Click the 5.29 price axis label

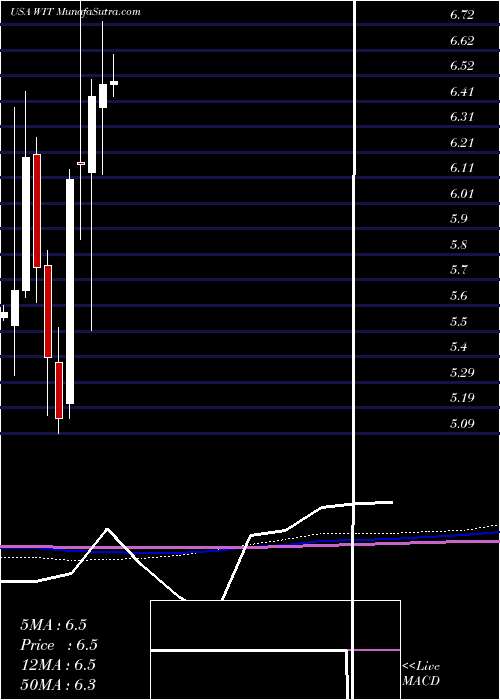[462, 372]
